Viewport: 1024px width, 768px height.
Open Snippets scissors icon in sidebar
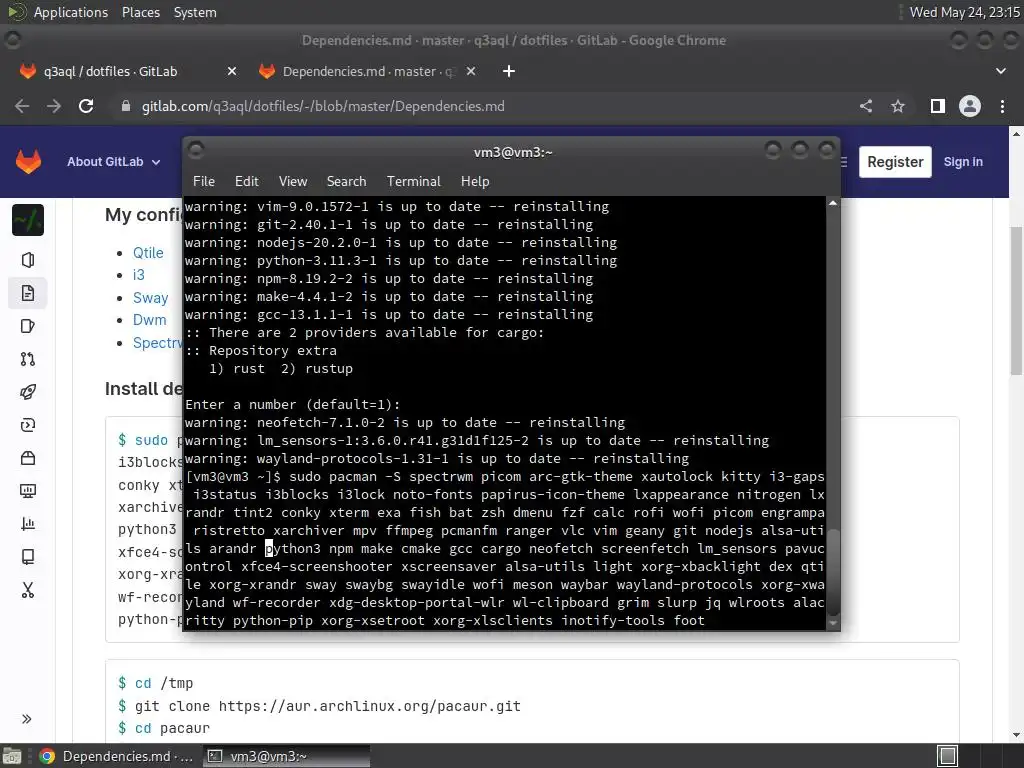click(27, 590)
